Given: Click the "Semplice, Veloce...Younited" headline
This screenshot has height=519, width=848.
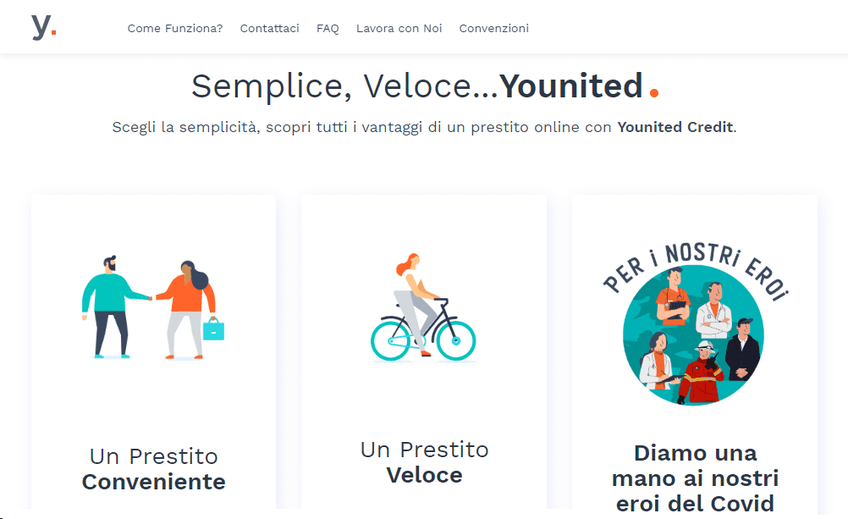Looking at the screenshot, I should pyautogui.click(x=416, y=87).
